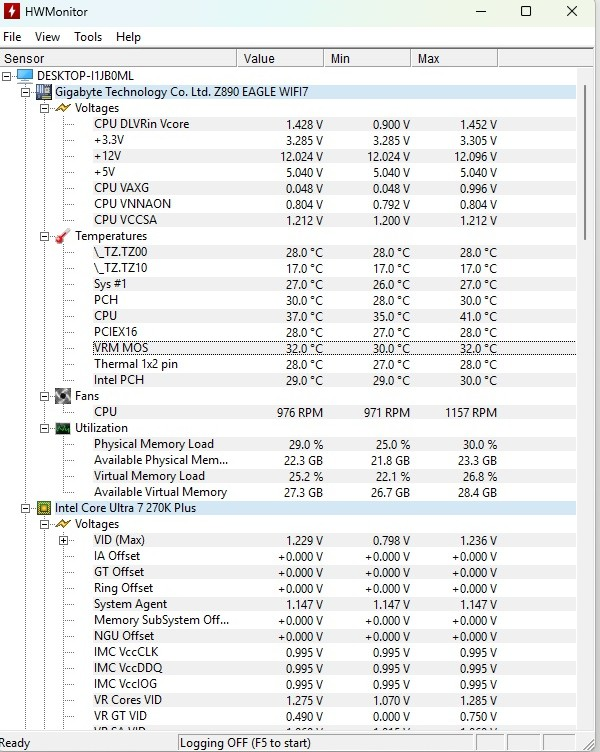Click the Max column header
Screen dimensions: 600x752
454,59
